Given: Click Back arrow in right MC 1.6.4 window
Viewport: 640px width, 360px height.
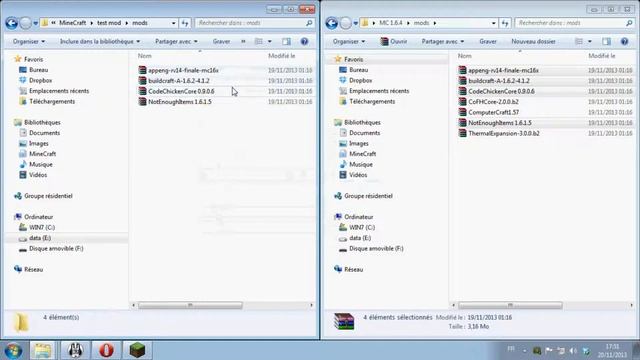Looking at the screenshot, I should click(331, 23).
